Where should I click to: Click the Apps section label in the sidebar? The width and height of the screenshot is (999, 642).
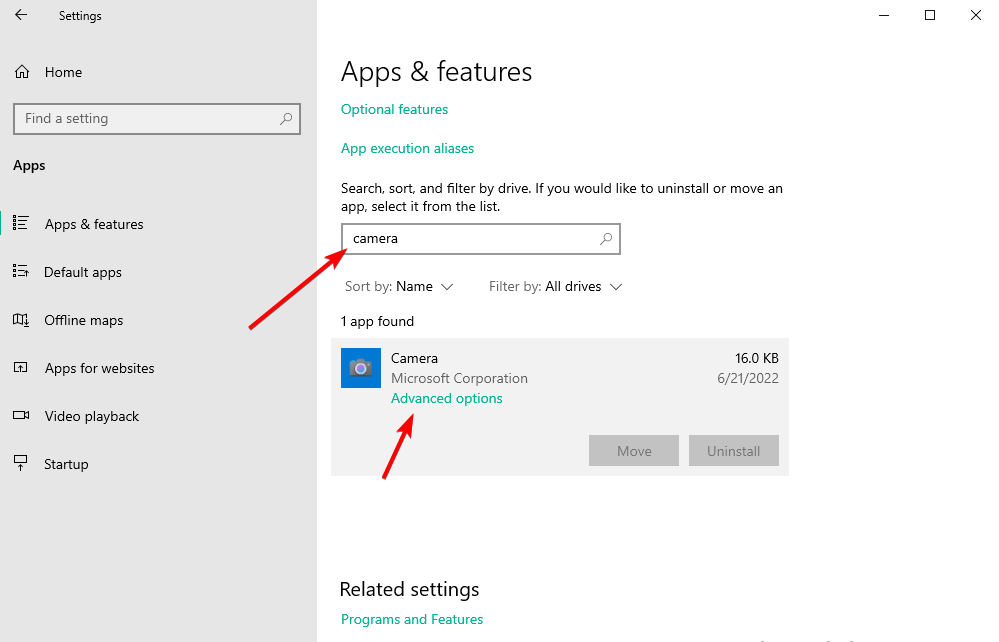29,166
